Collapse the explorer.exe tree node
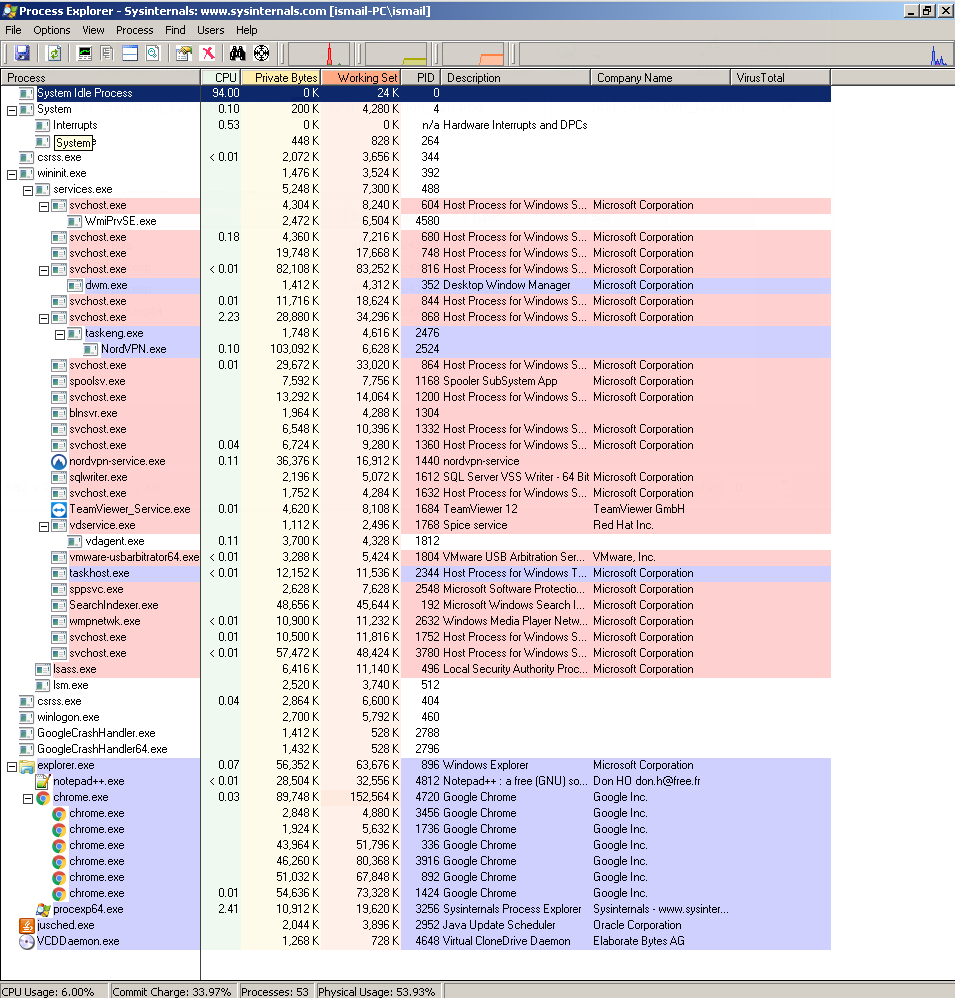The image size is (955, 998). coord(11,767)
